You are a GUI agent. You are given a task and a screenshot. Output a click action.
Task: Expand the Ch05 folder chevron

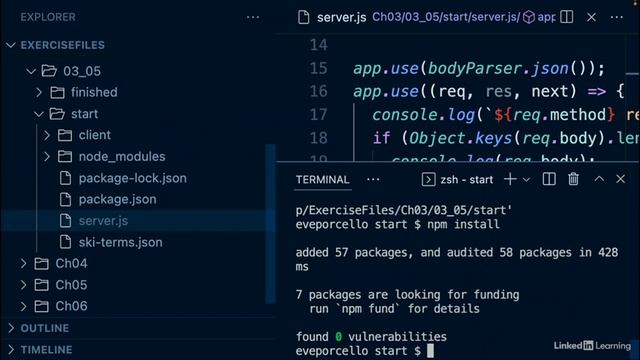coord(23,284)
